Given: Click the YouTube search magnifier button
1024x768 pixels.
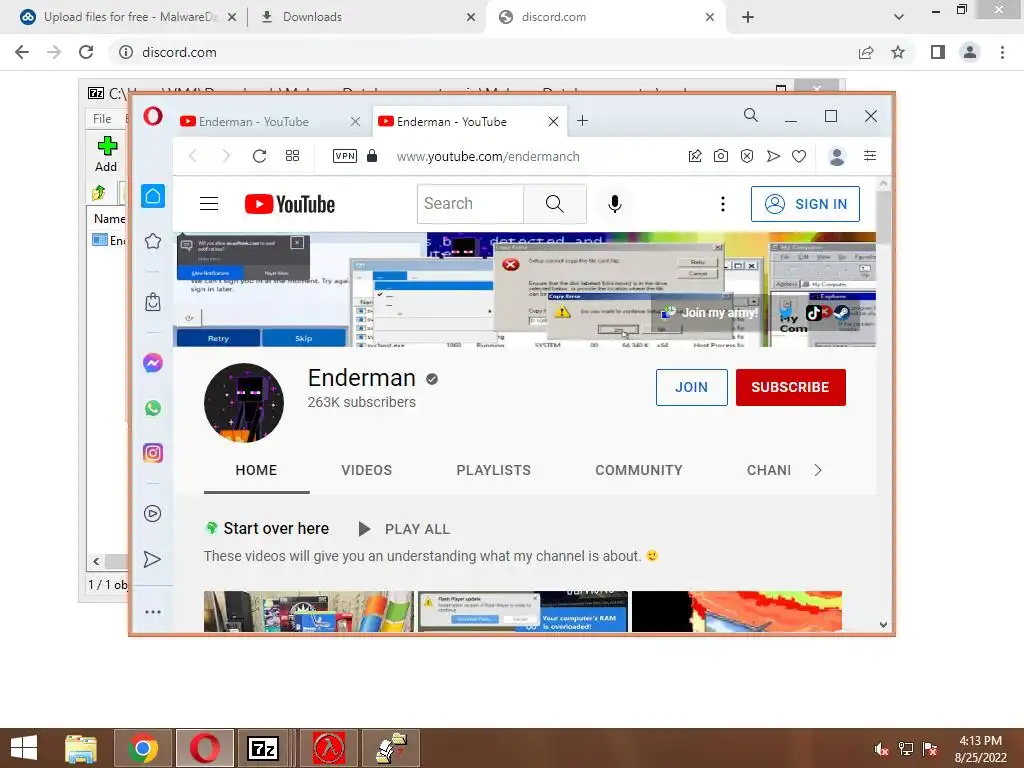Looking at the screenshot, I should pos(554,204).
